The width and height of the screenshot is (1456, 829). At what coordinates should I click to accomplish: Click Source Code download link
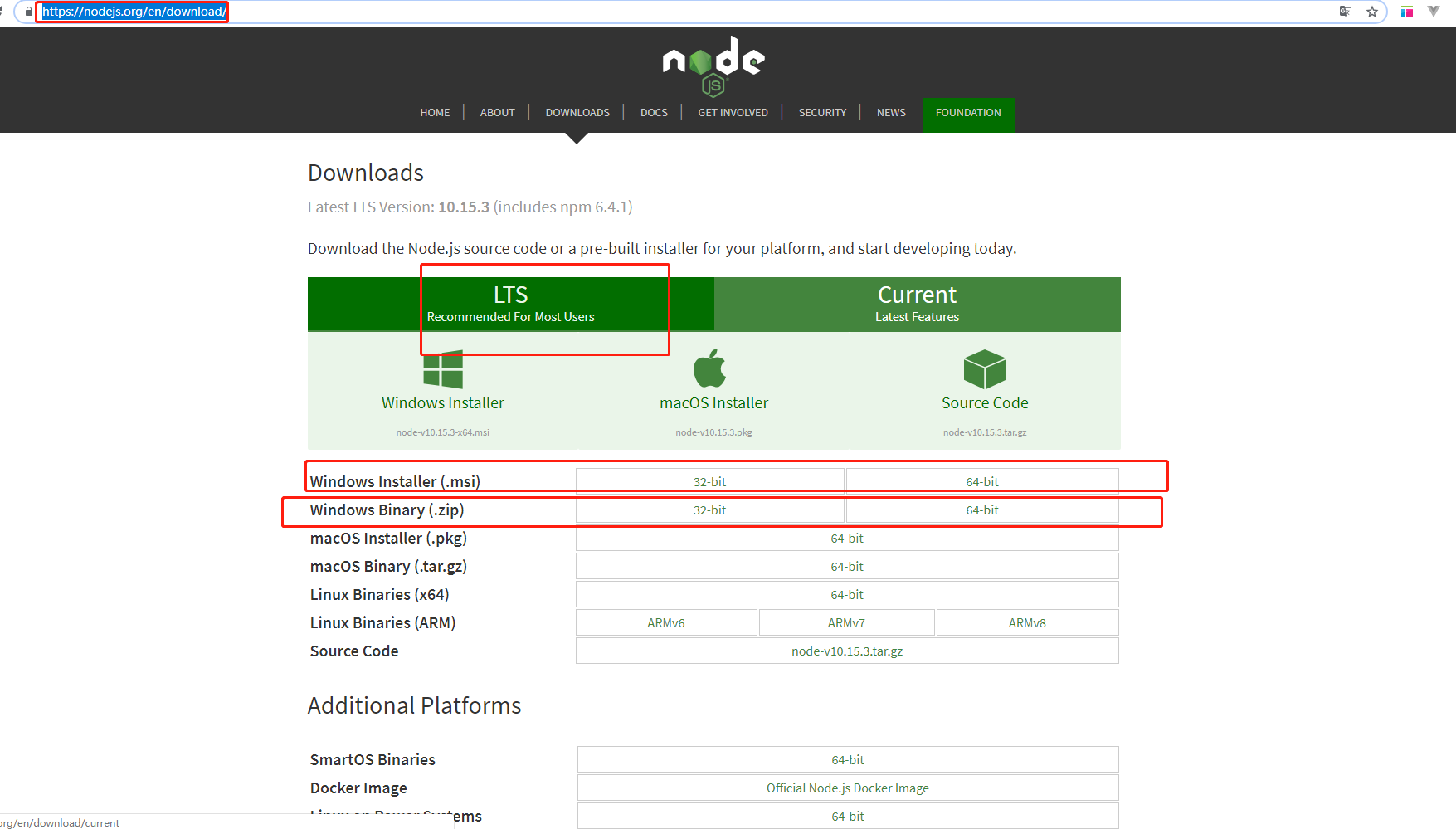(985, 402)
